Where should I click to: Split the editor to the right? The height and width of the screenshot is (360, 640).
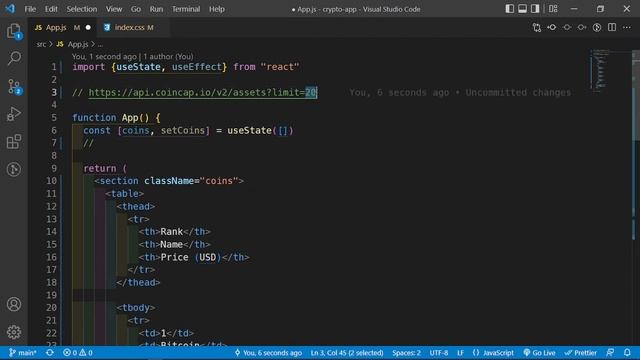tap(612, 27)
